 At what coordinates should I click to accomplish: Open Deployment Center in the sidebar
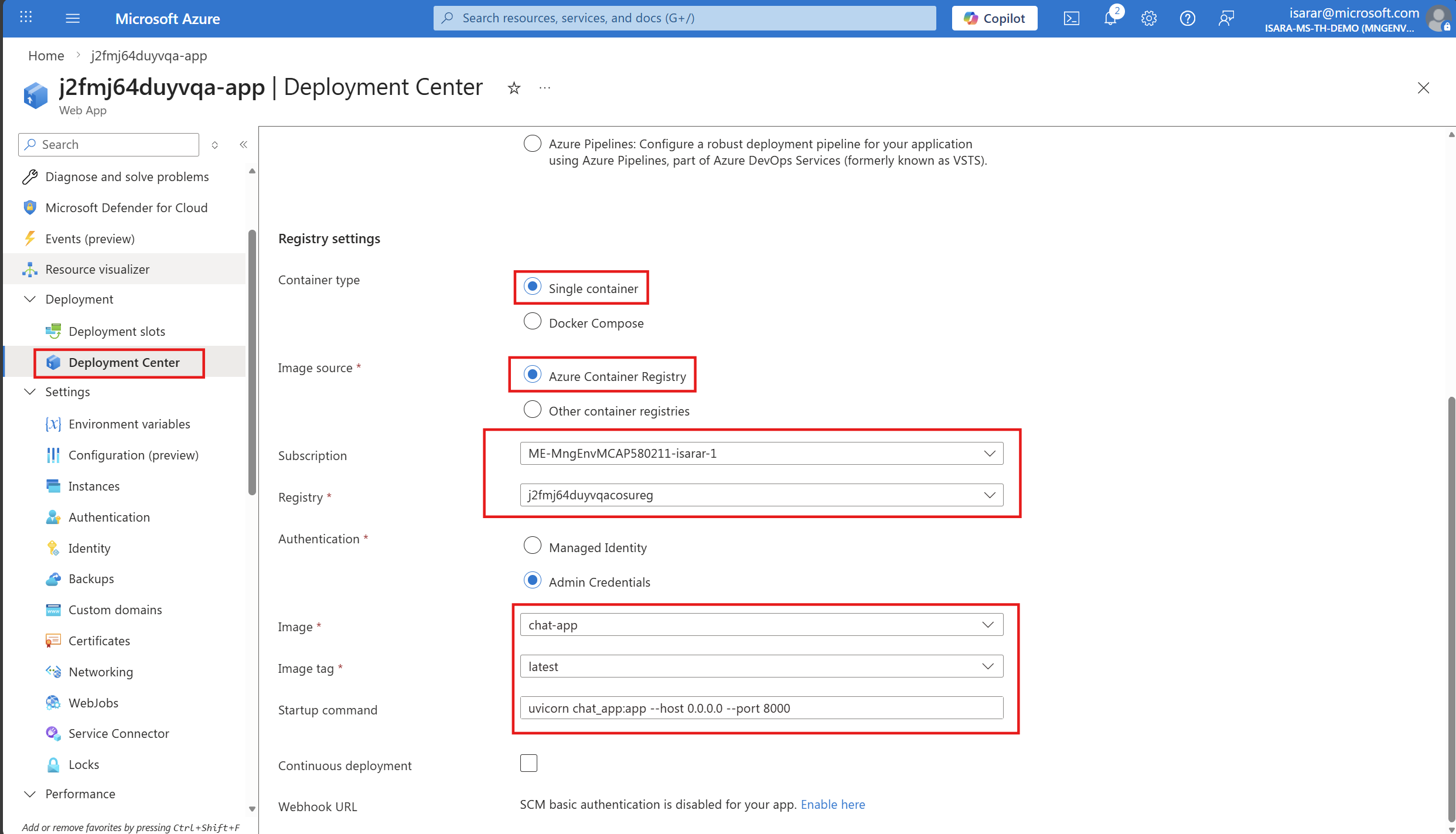125,362
